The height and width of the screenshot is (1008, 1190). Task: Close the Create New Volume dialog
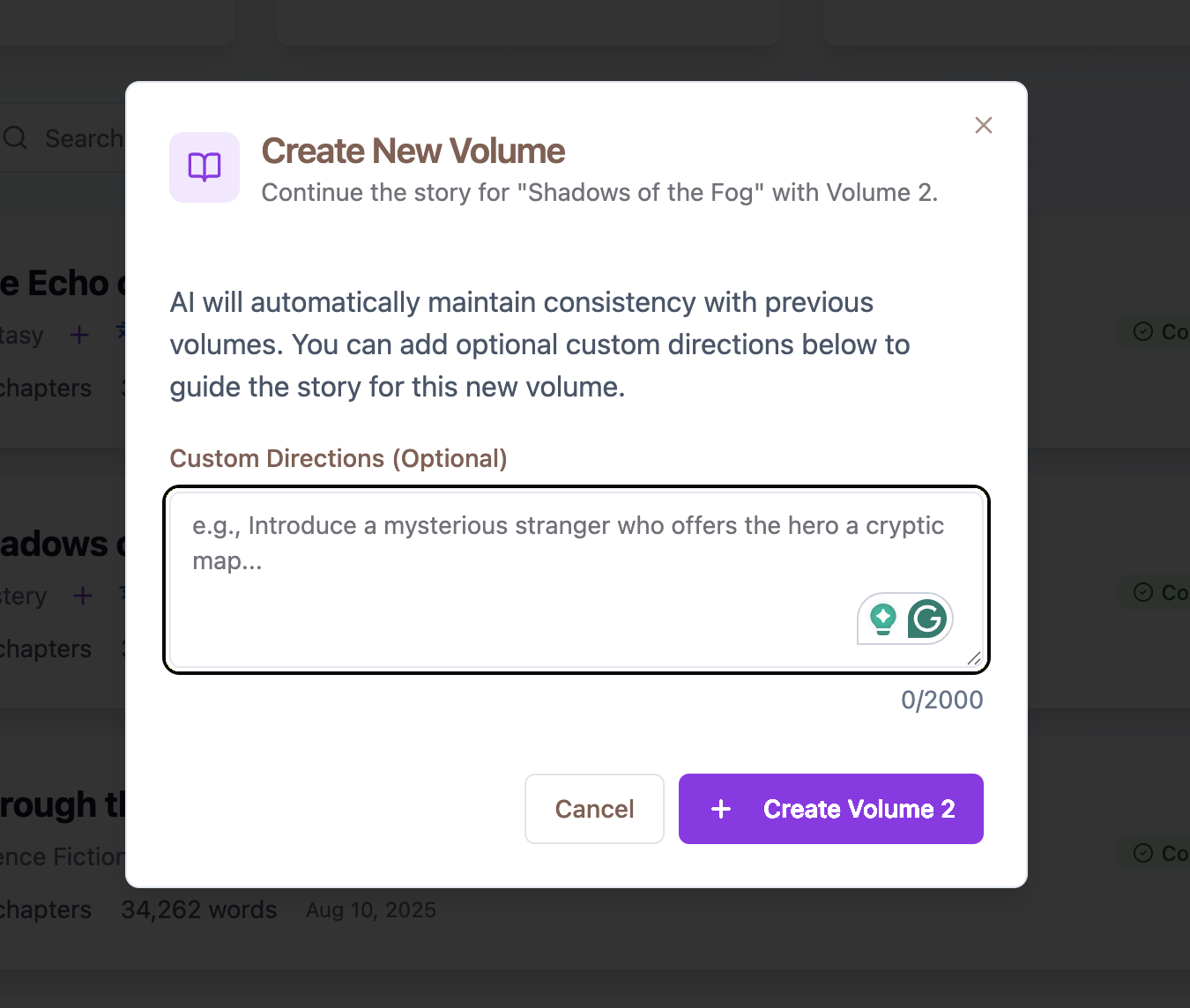[984, 125]
